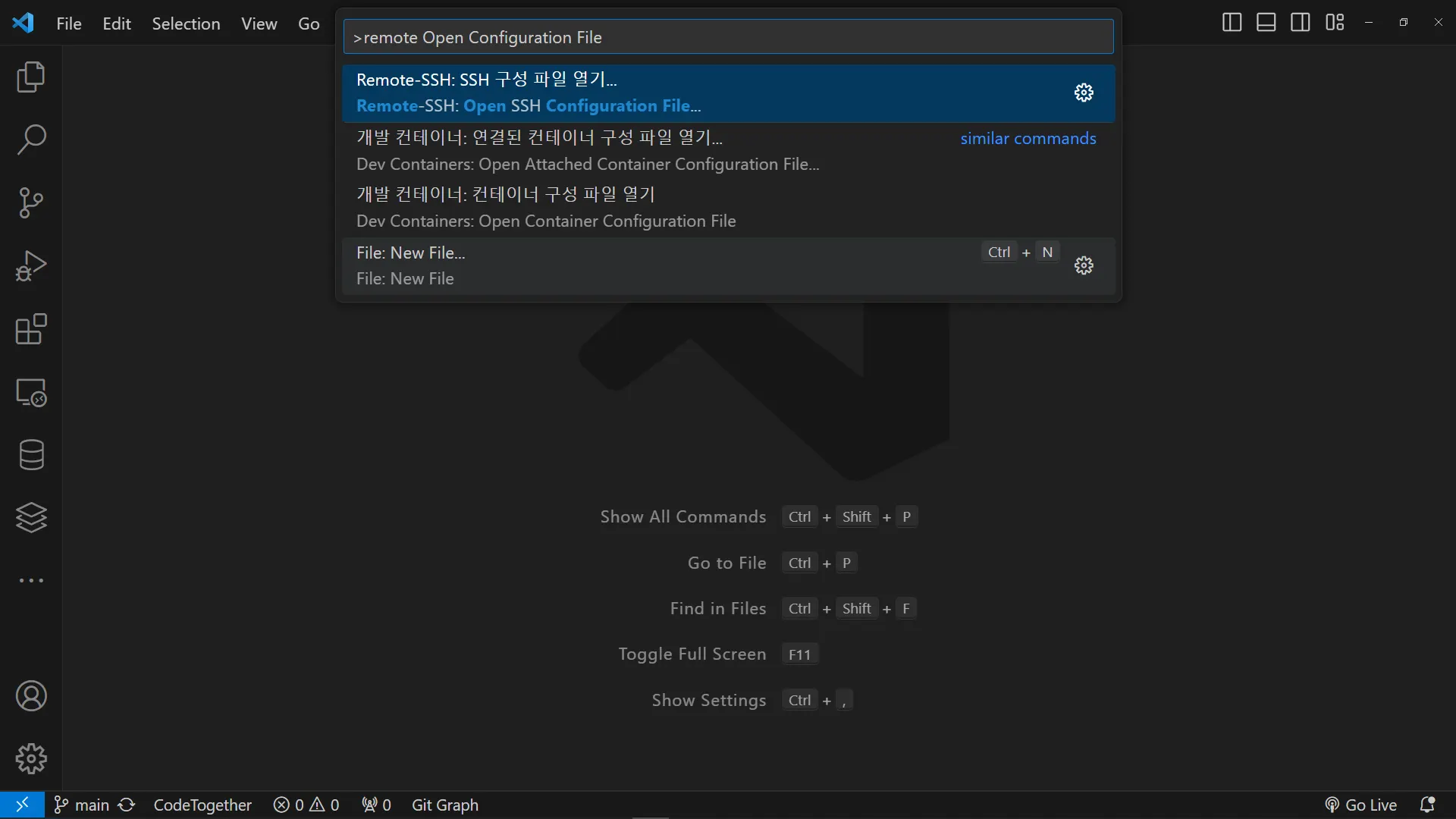
Task: Open the Search view icon
Action: [31, 140]
